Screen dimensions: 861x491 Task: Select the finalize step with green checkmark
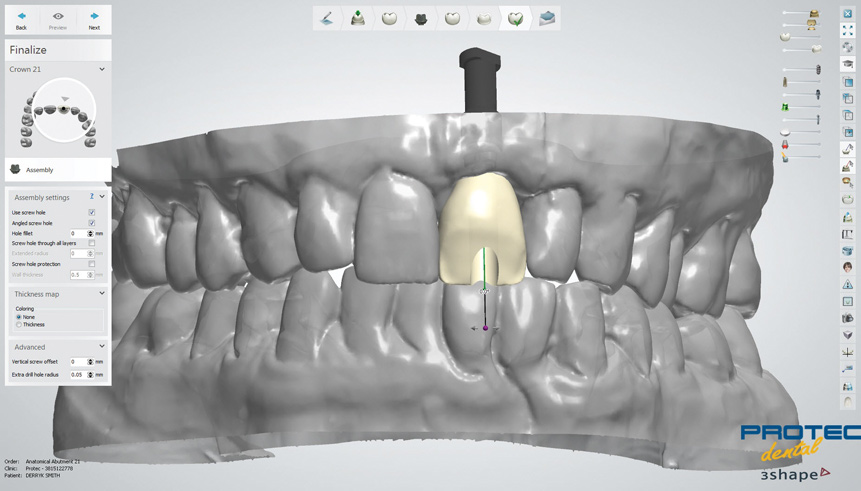pyautogui.click(x=516, y=18)
